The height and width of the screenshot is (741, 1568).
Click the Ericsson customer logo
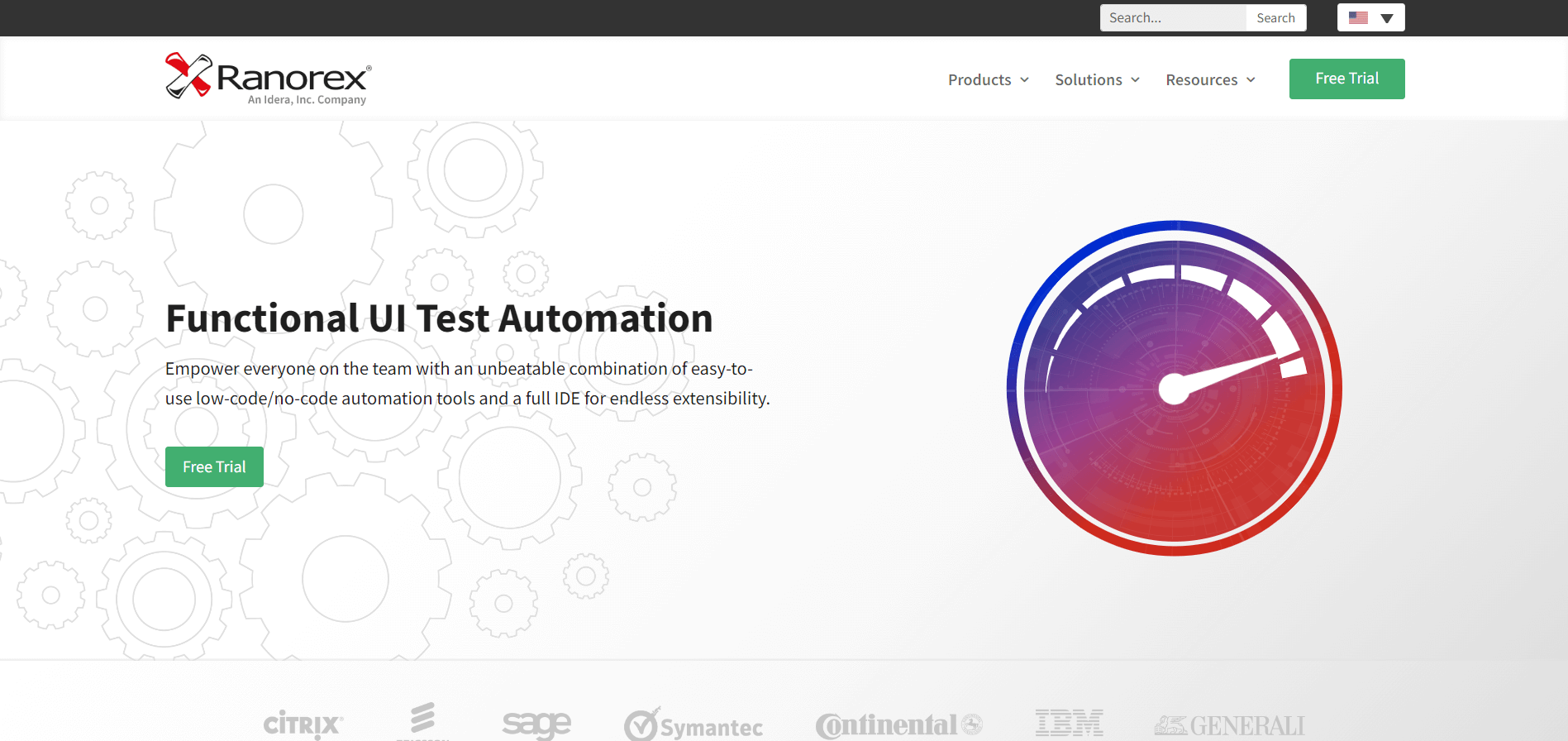click(x=422, y=721)
